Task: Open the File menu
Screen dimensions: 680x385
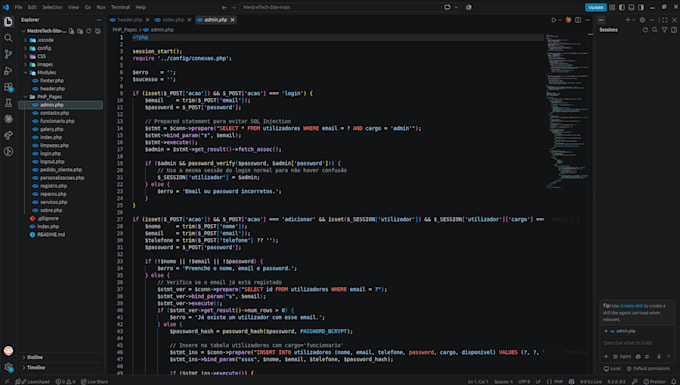Action: [18, 7]
